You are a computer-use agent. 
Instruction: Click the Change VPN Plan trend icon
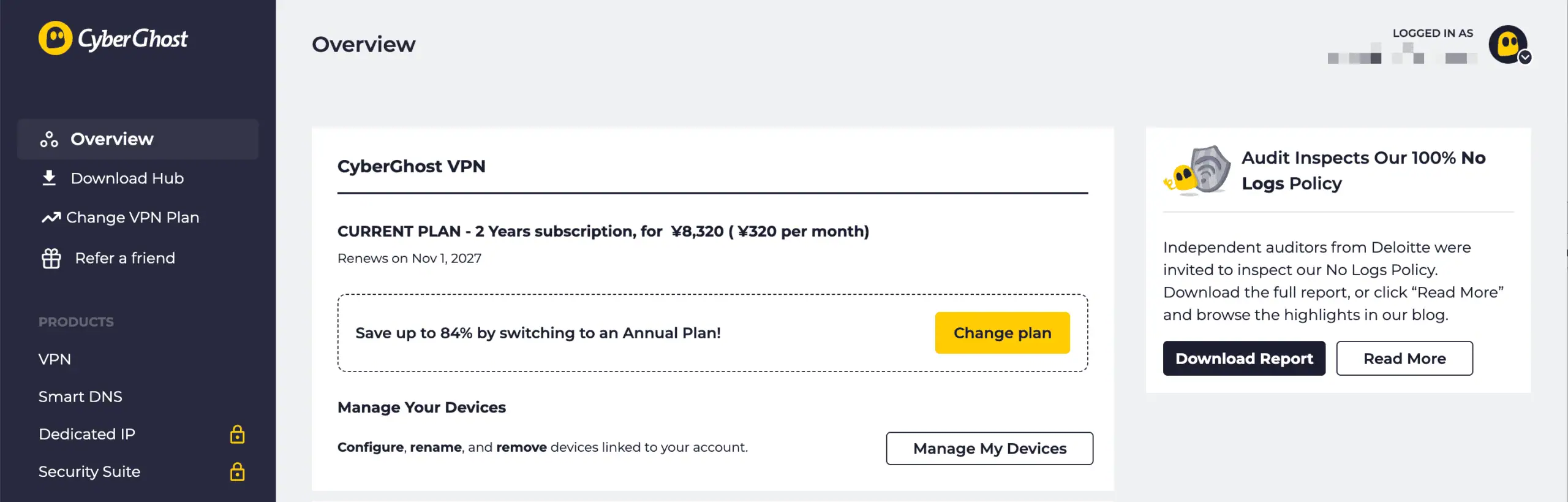(x=51, y=218)
